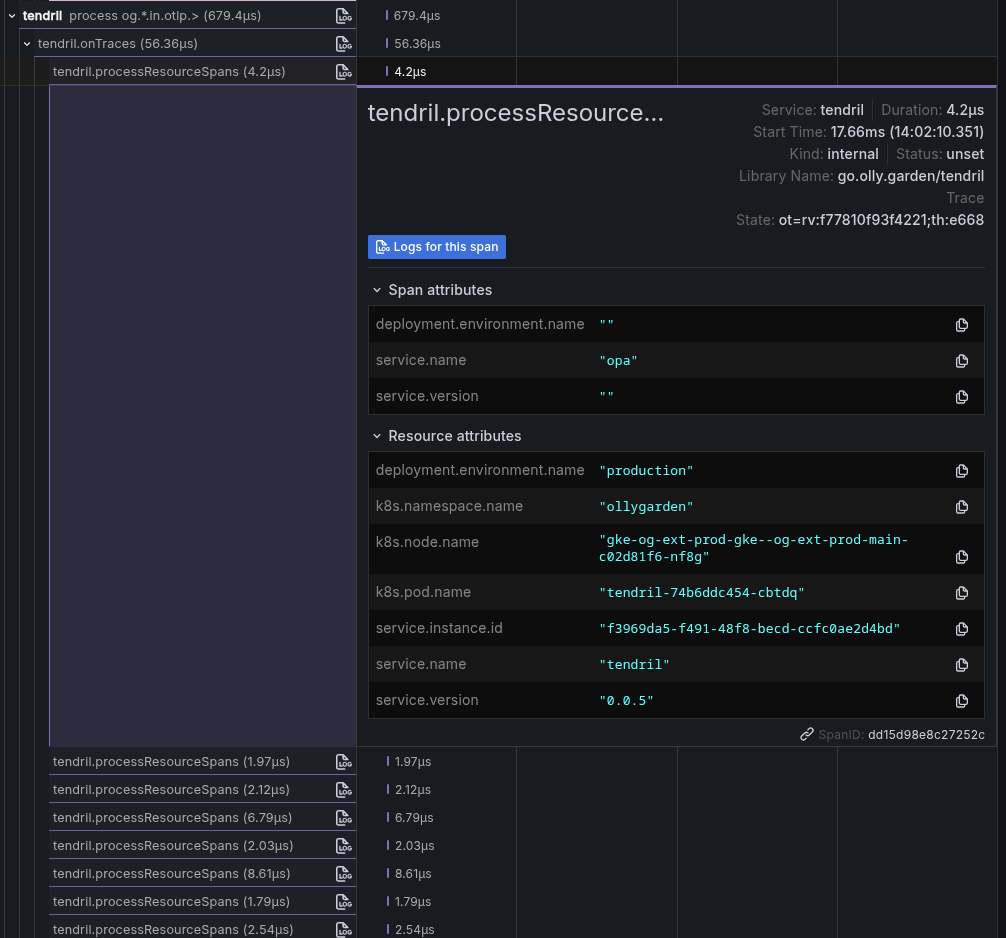This screenshot has height=938, width=1006.
Task: Collapse the tendril.onTraces span children
Action: click(27, 44)
